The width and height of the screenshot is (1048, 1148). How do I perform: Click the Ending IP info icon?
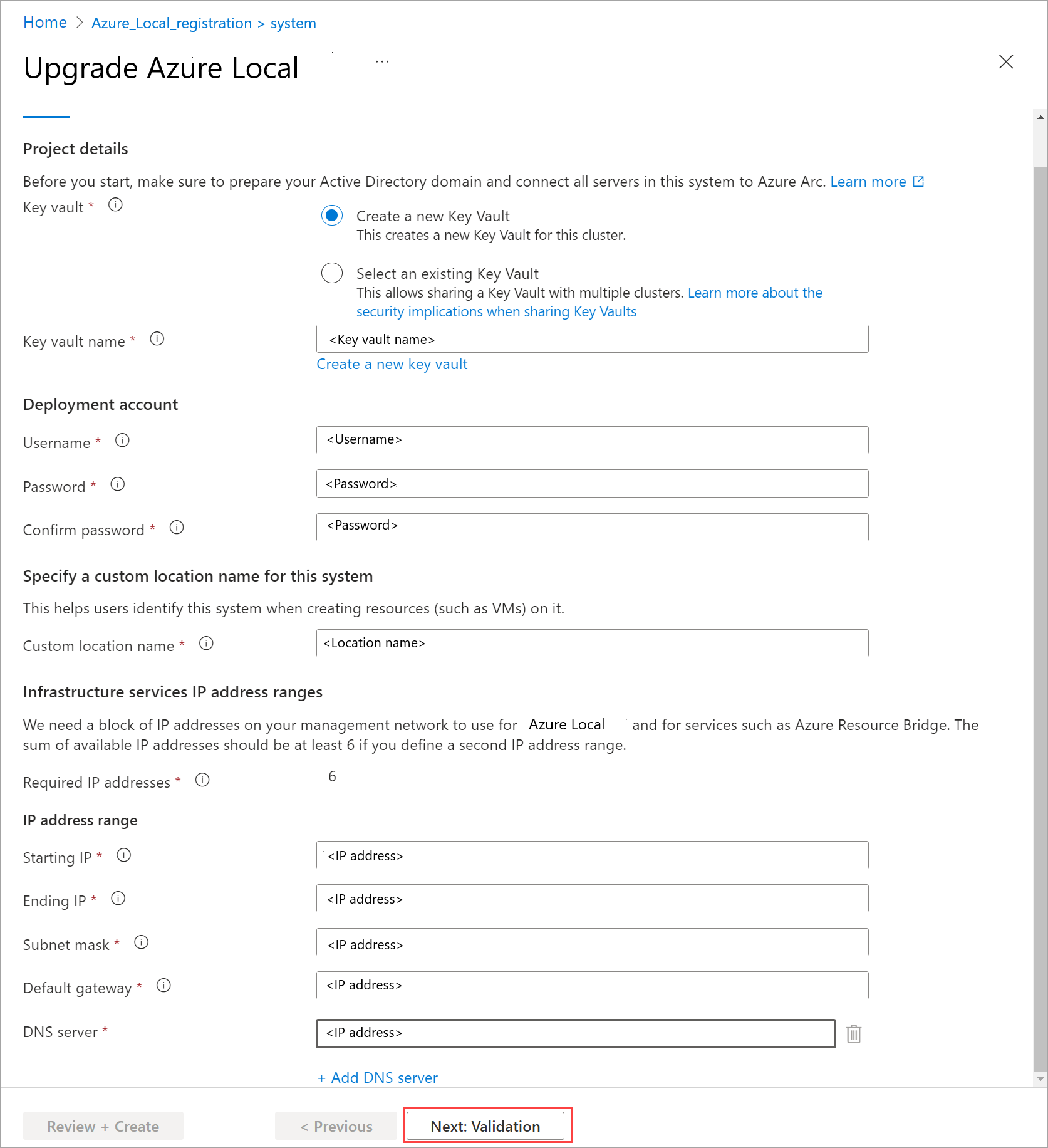point(118,899)
